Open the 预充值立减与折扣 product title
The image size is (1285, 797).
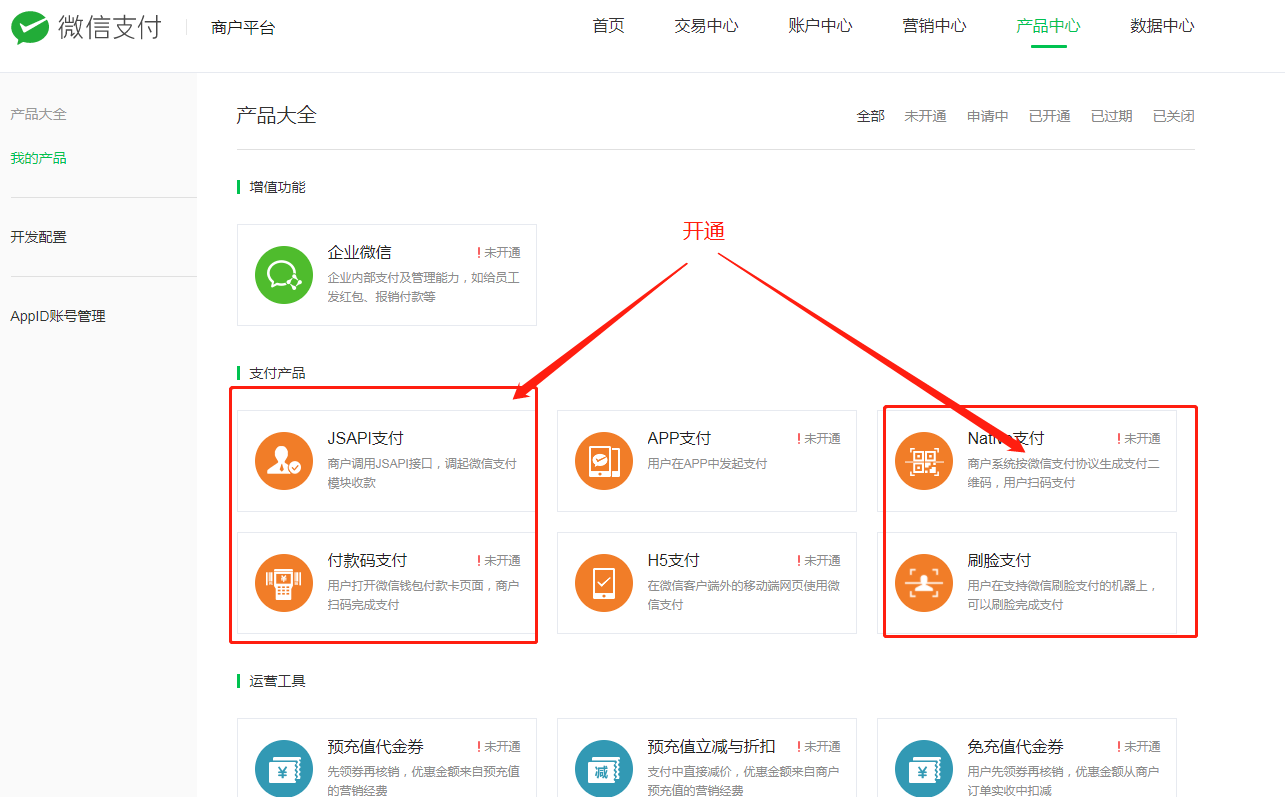[x=711, y=746]
